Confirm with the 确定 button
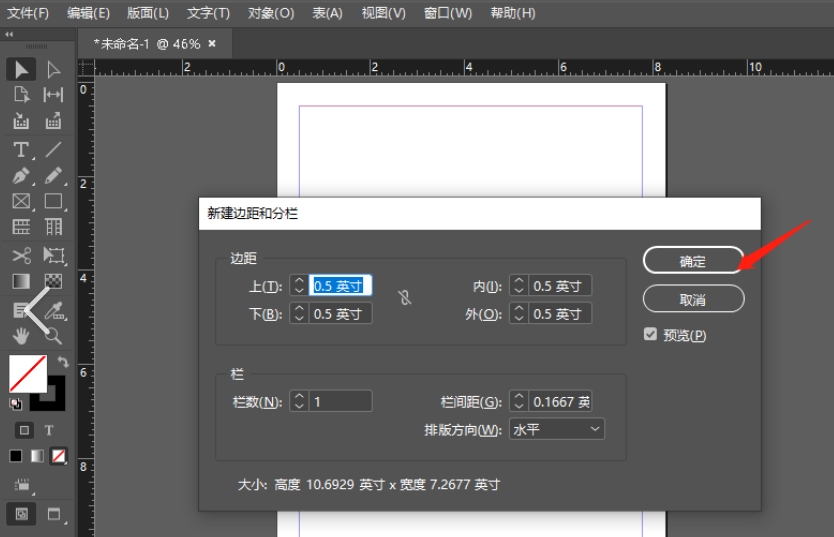 [x=693, y=261]
